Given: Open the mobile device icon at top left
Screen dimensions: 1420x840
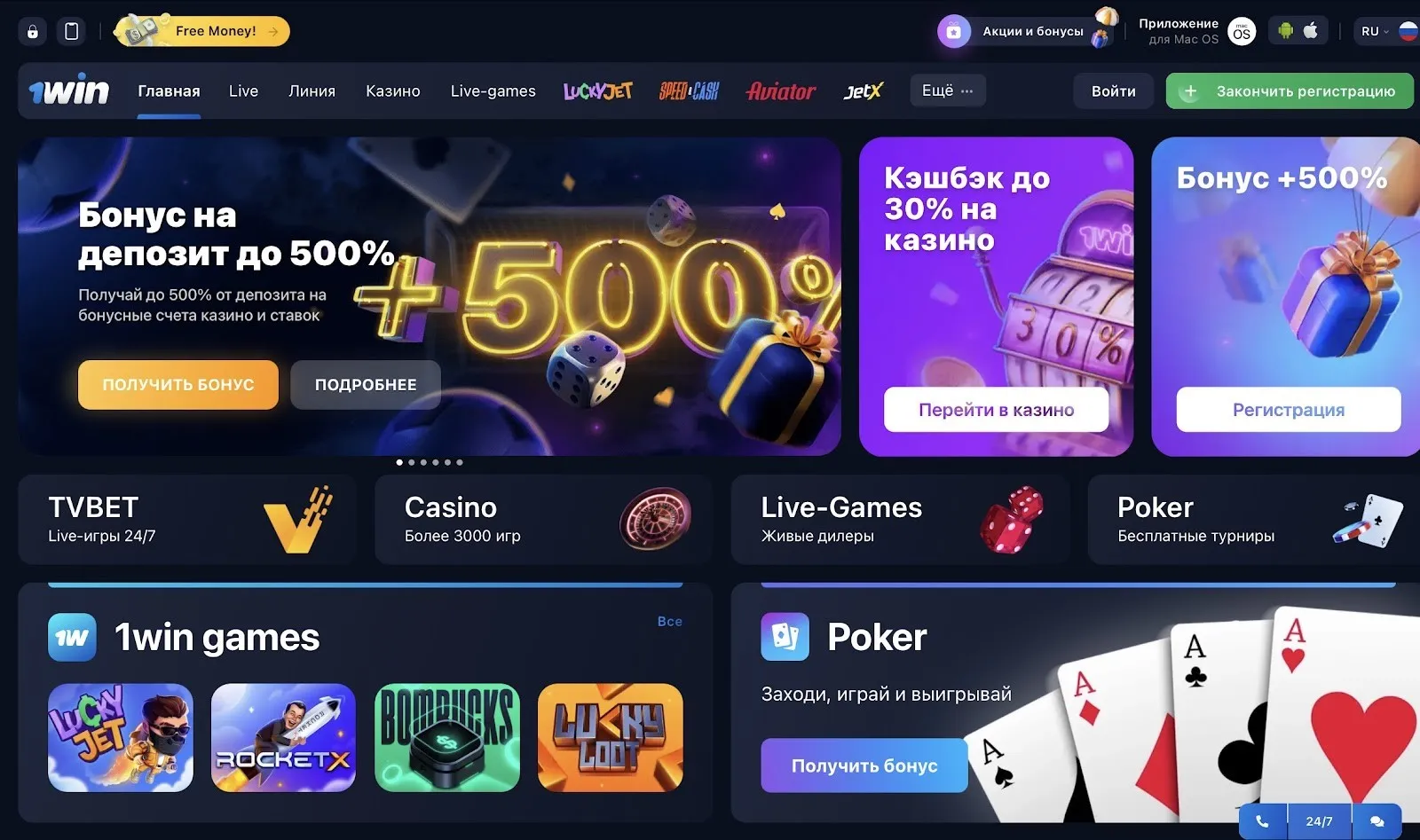Looking at the screenshot, I should 72,31.
